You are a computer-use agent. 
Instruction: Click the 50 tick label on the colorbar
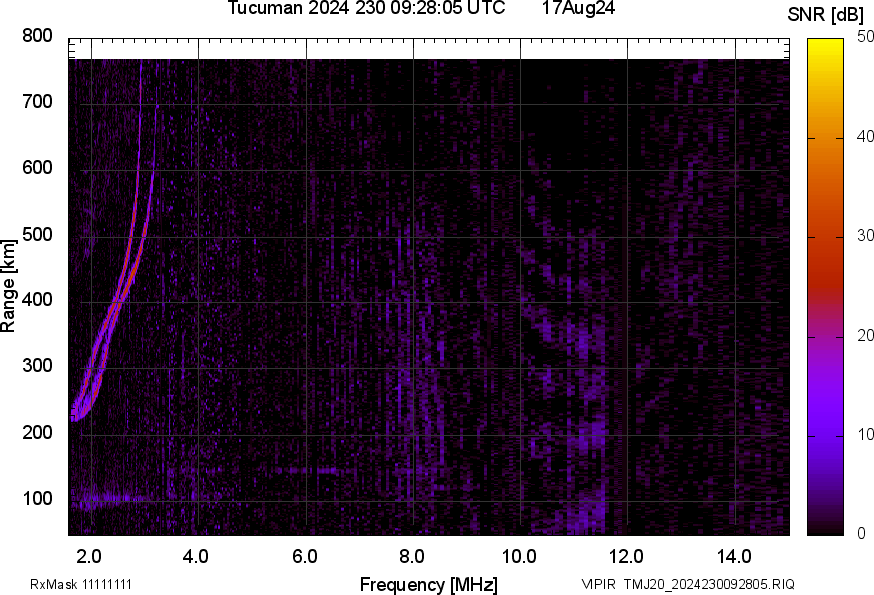pyautogui.click(x=865, y=38)
